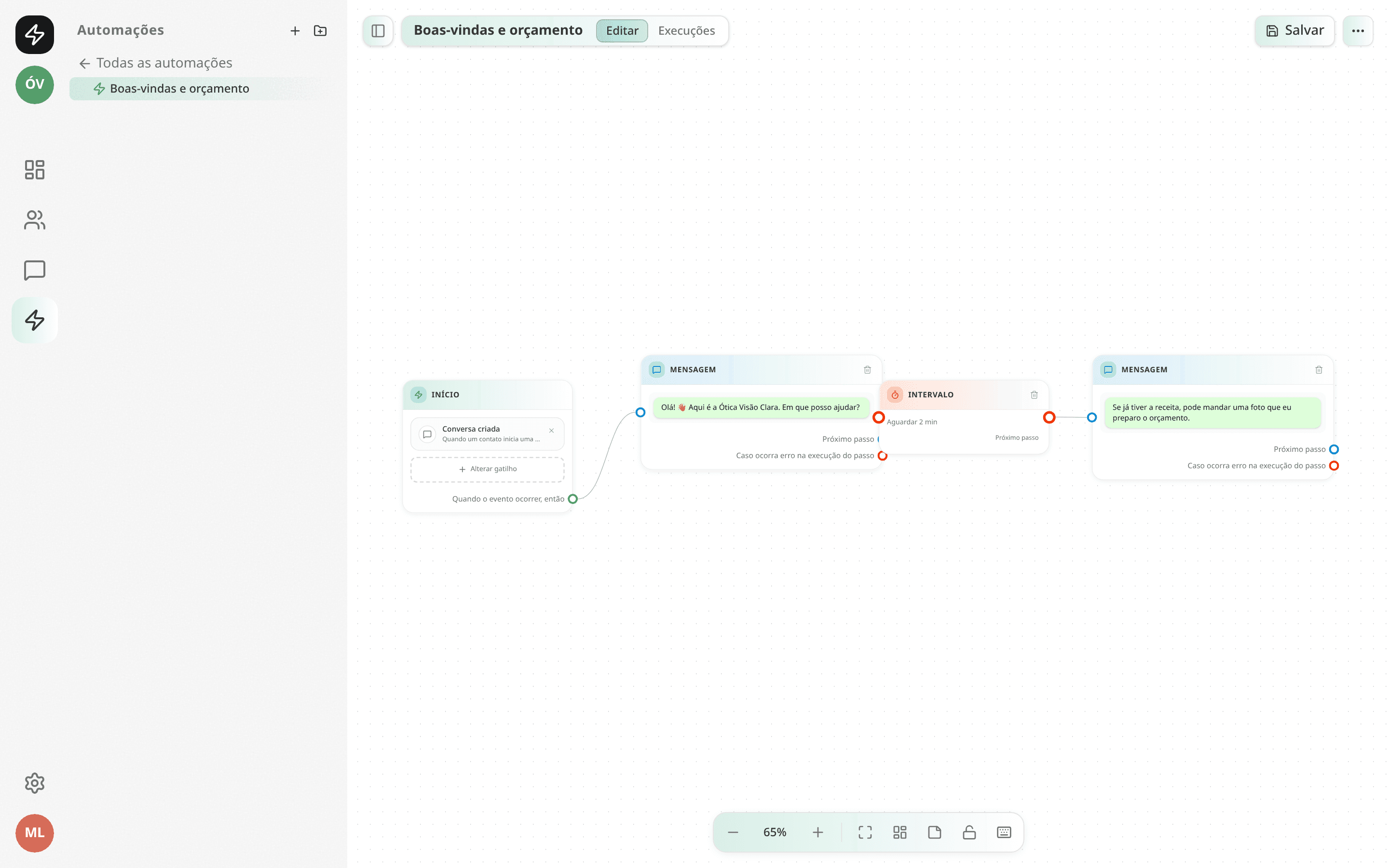Click the Aguardar 2 min text
Viewport: 1389px width, 868px height.
click(912, 422)
